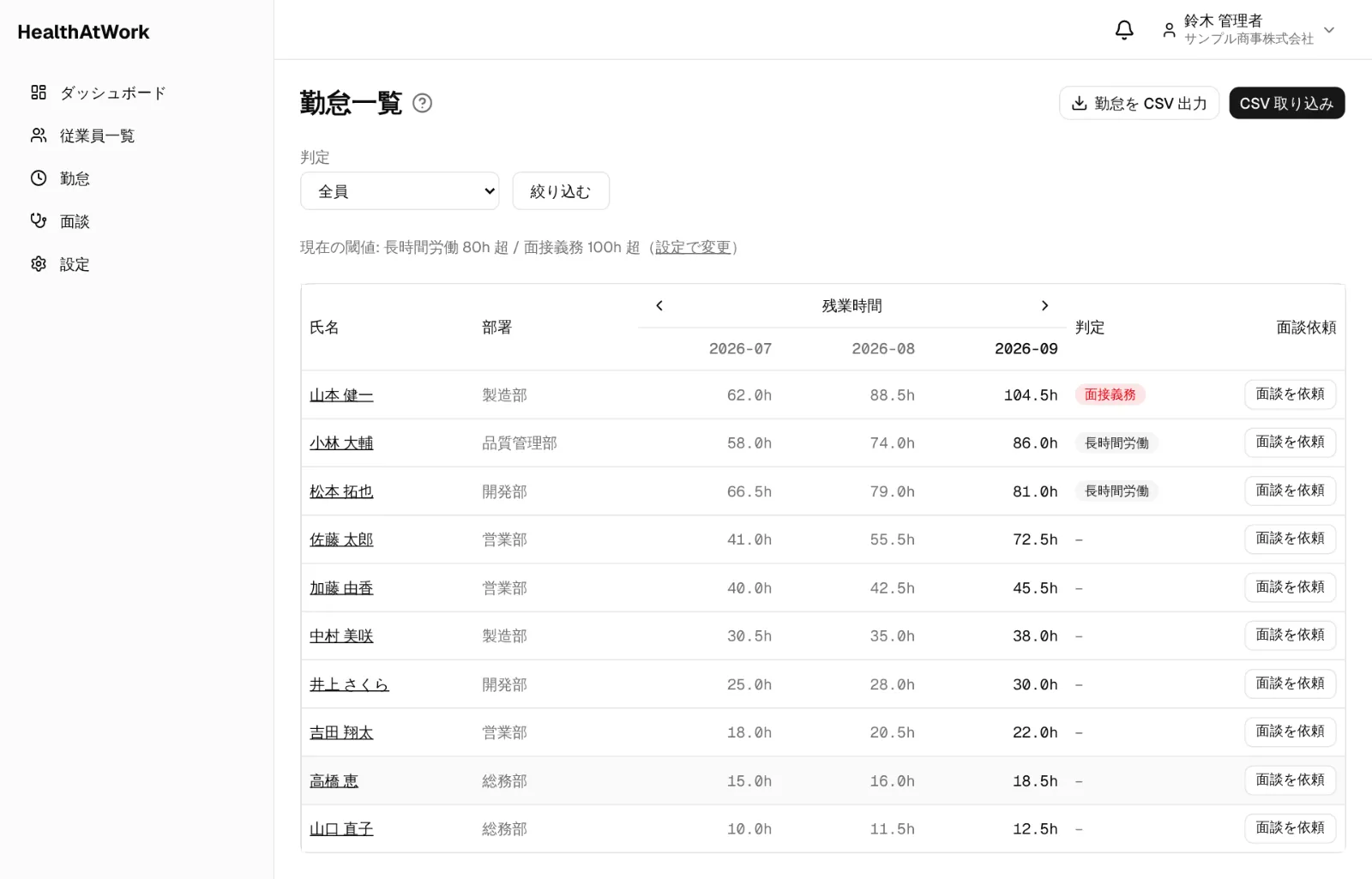
Task: Click the 104.5h overtime value
Action: click(1031, 395)
